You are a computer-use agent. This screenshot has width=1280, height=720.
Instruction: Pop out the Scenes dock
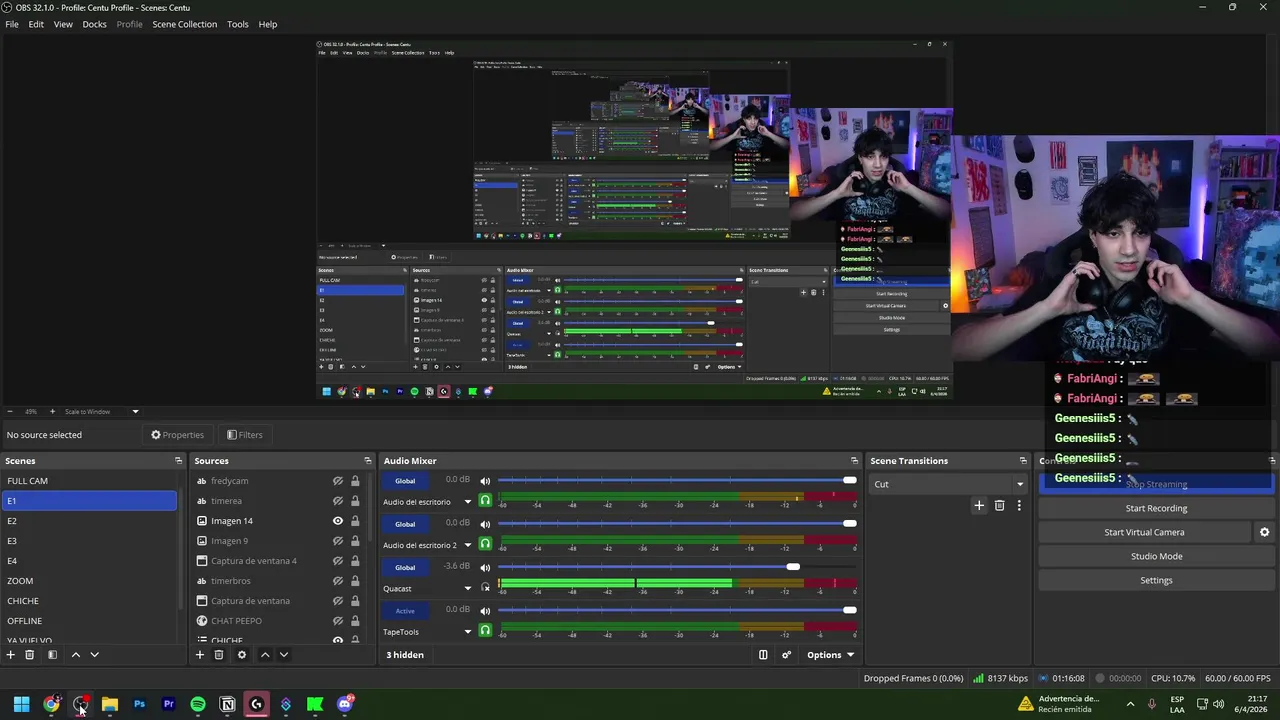point(178,461)
